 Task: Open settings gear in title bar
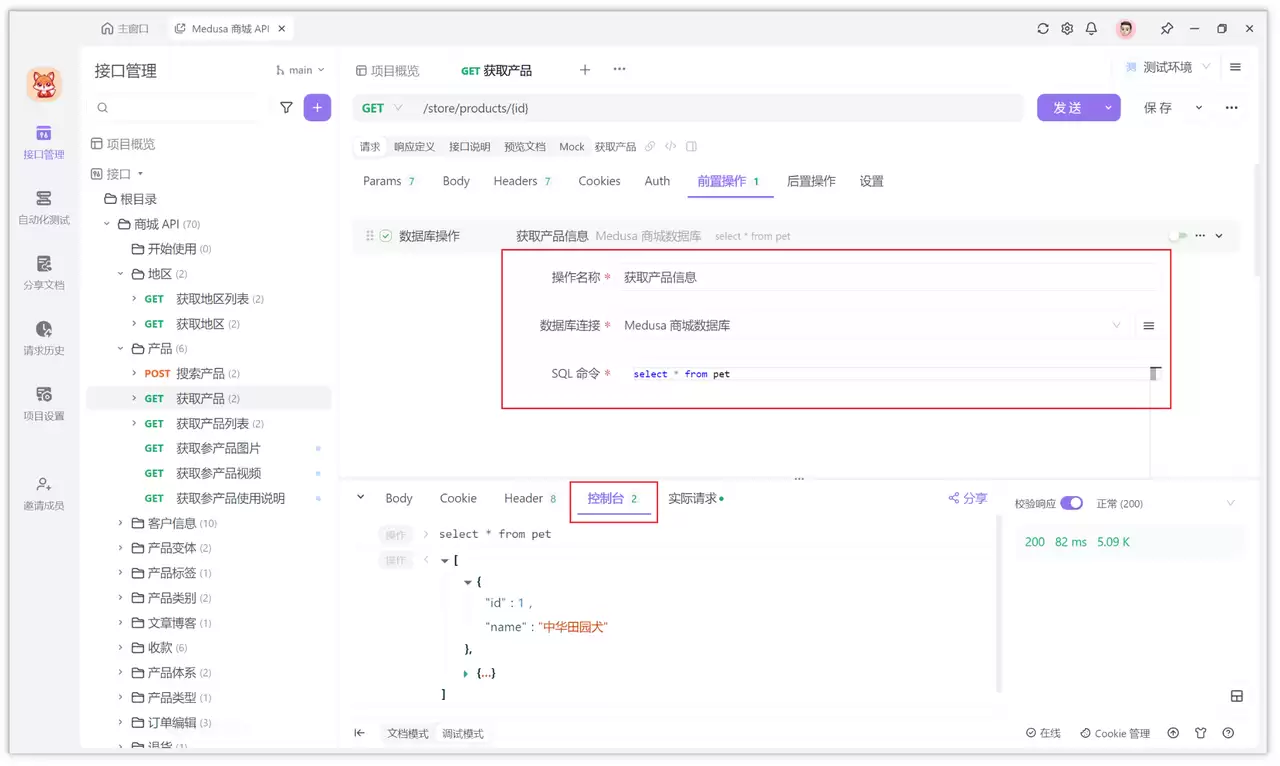(1067, 29)
